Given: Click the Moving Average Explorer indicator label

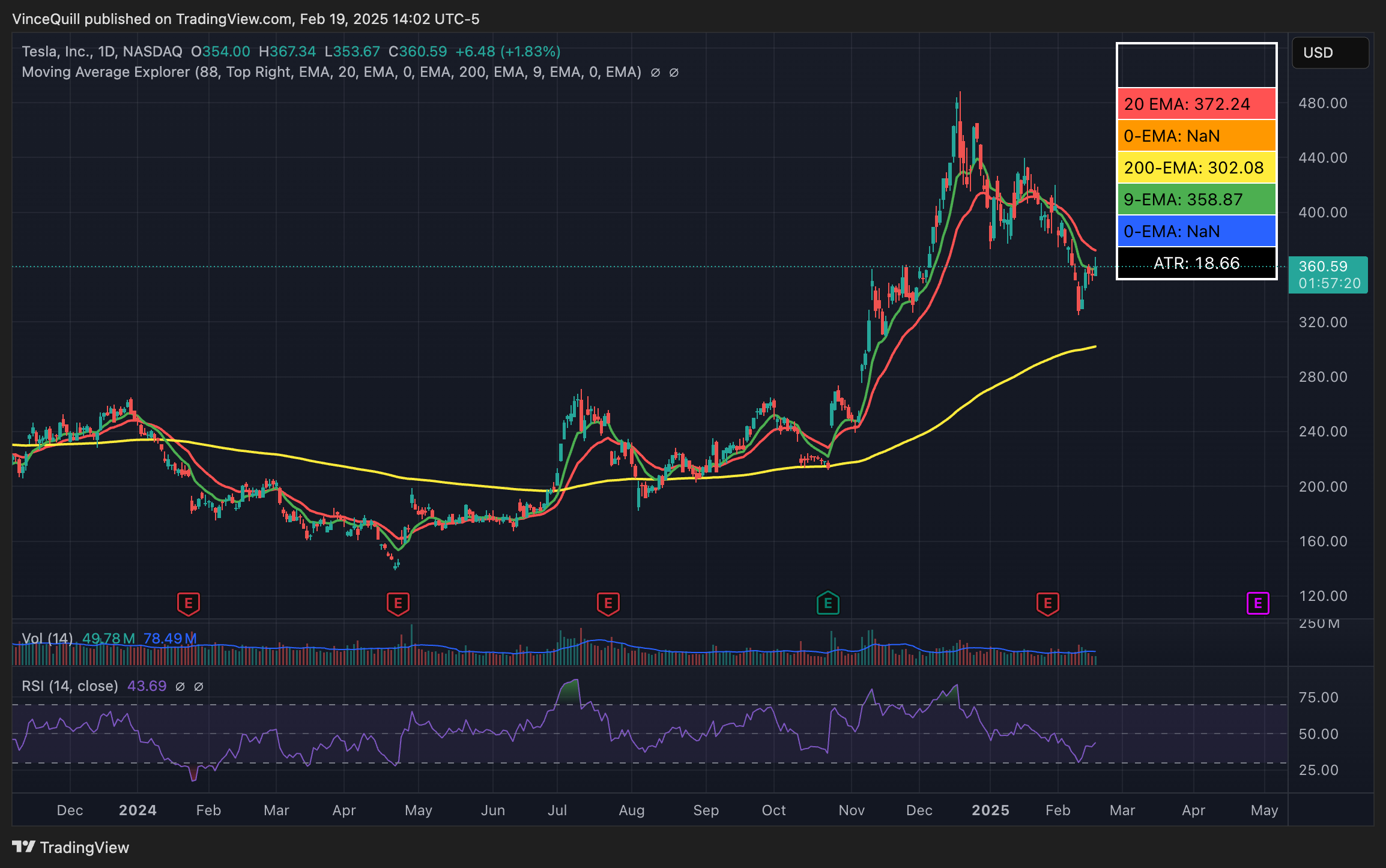Looking at the screenshot, I should coord(331,72).
